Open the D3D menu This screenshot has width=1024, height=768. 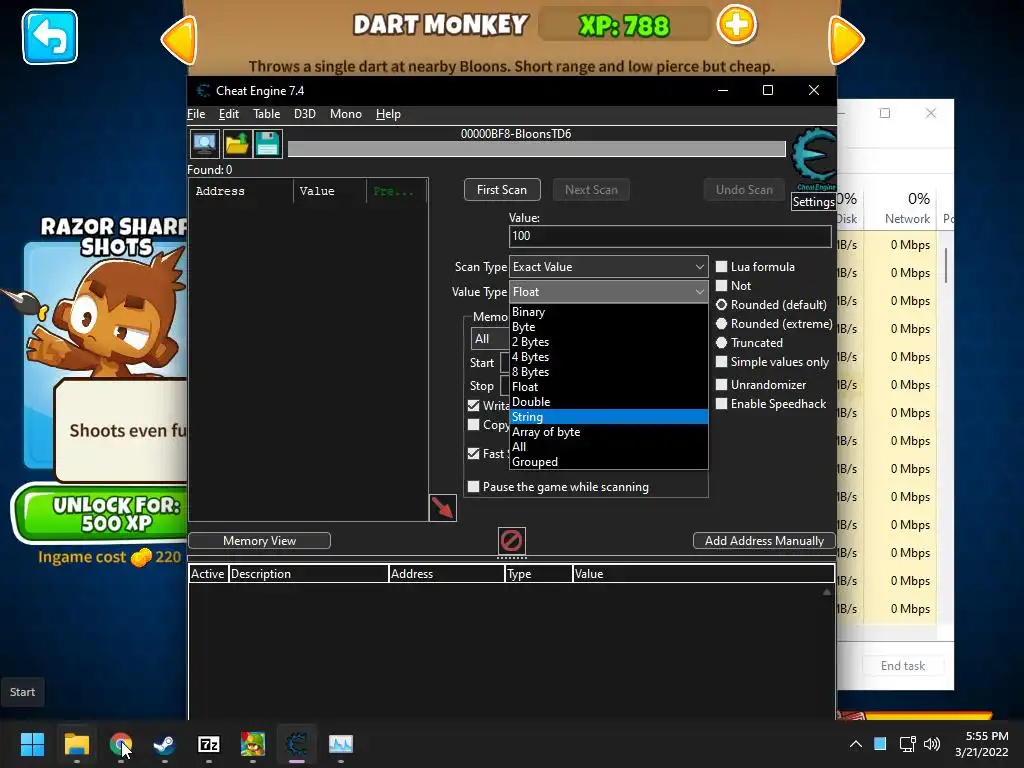coord(304,114)
